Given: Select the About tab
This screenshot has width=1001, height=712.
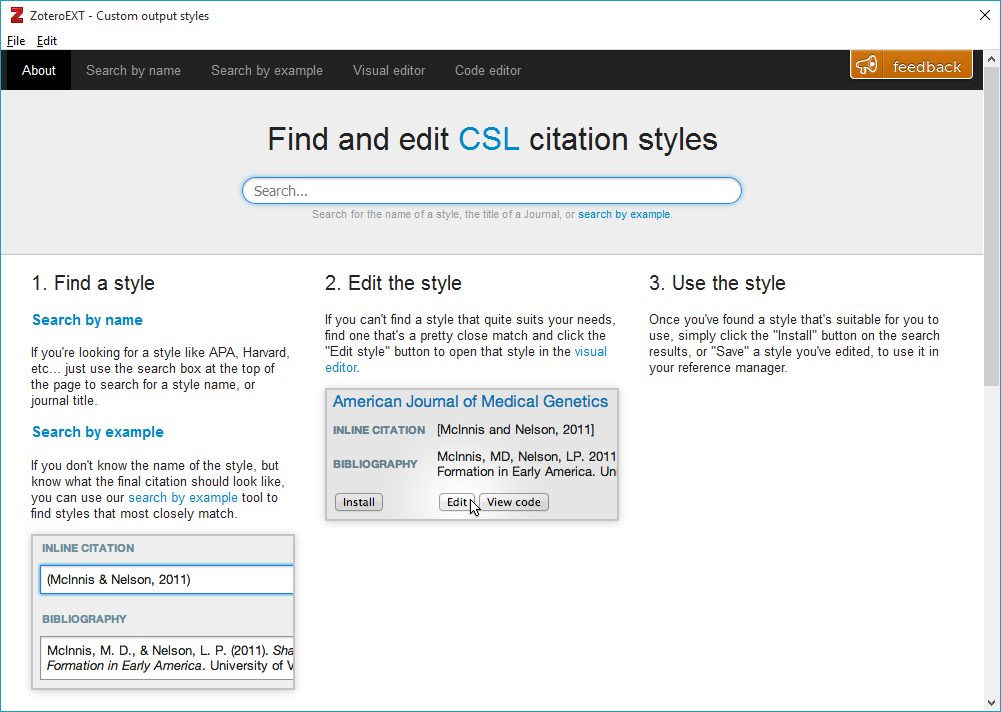Looking at the screenshot, I should coord(38,70).
